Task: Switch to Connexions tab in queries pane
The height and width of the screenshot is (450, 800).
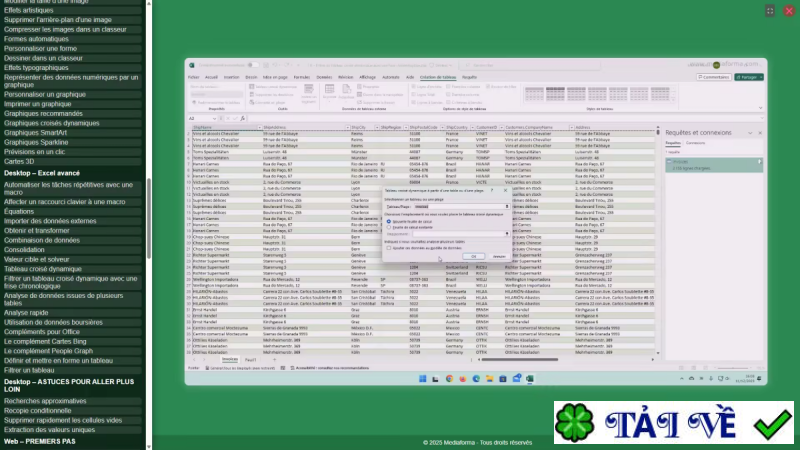Action: tap(695, 143)
